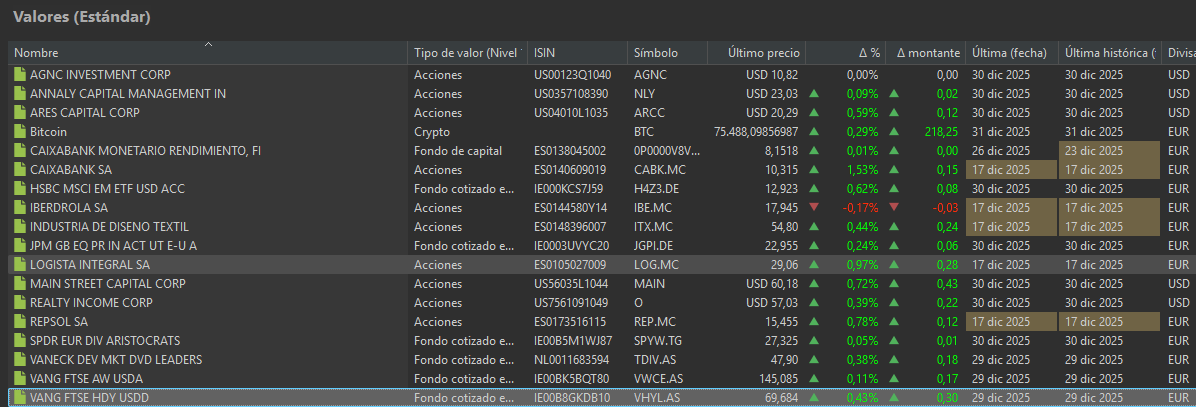The image size is (1196, 407).
Task: Click the Última (fecha) column header
Action: pyautogui.click(x=1008, y=53)
